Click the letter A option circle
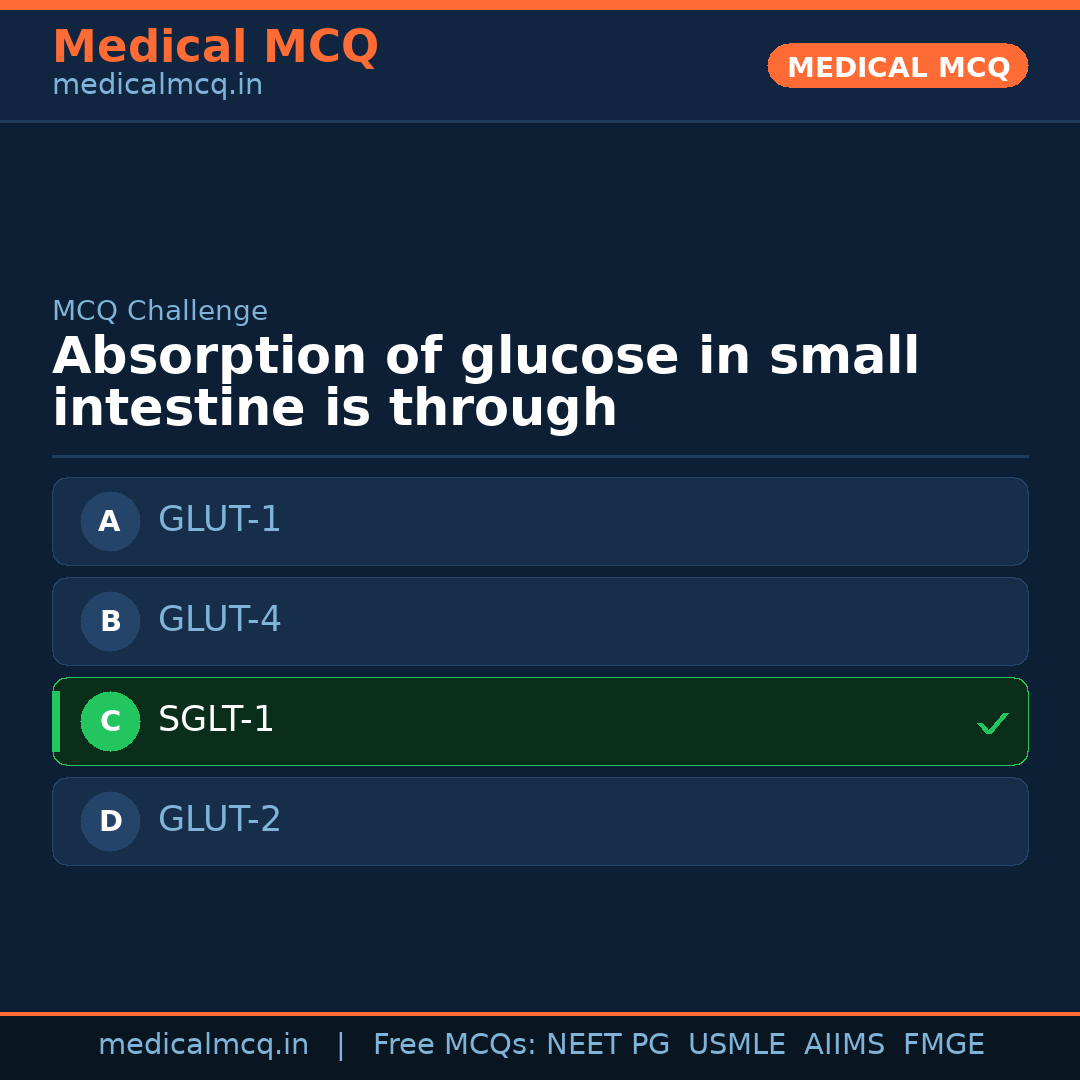1080x1080 pixels. (110, 521)
